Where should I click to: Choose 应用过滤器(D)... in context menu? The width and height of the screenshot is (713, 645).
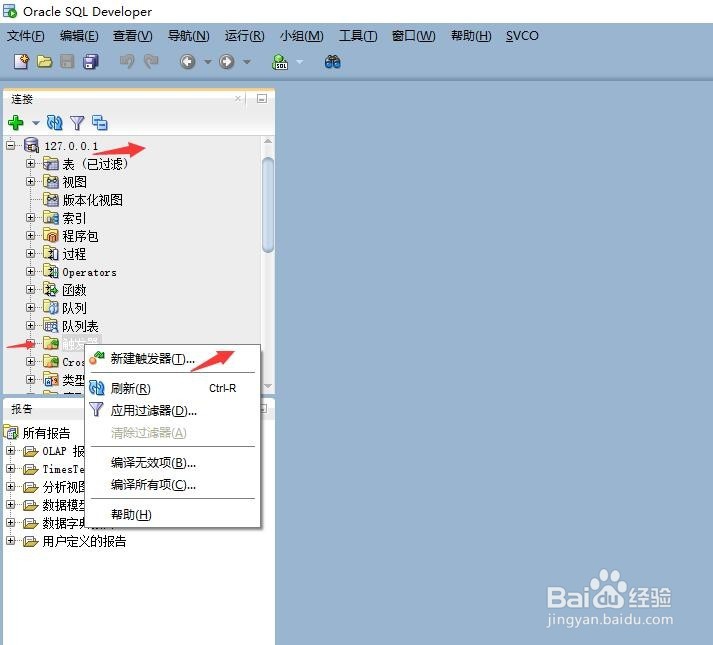click(x=173, y=410)
